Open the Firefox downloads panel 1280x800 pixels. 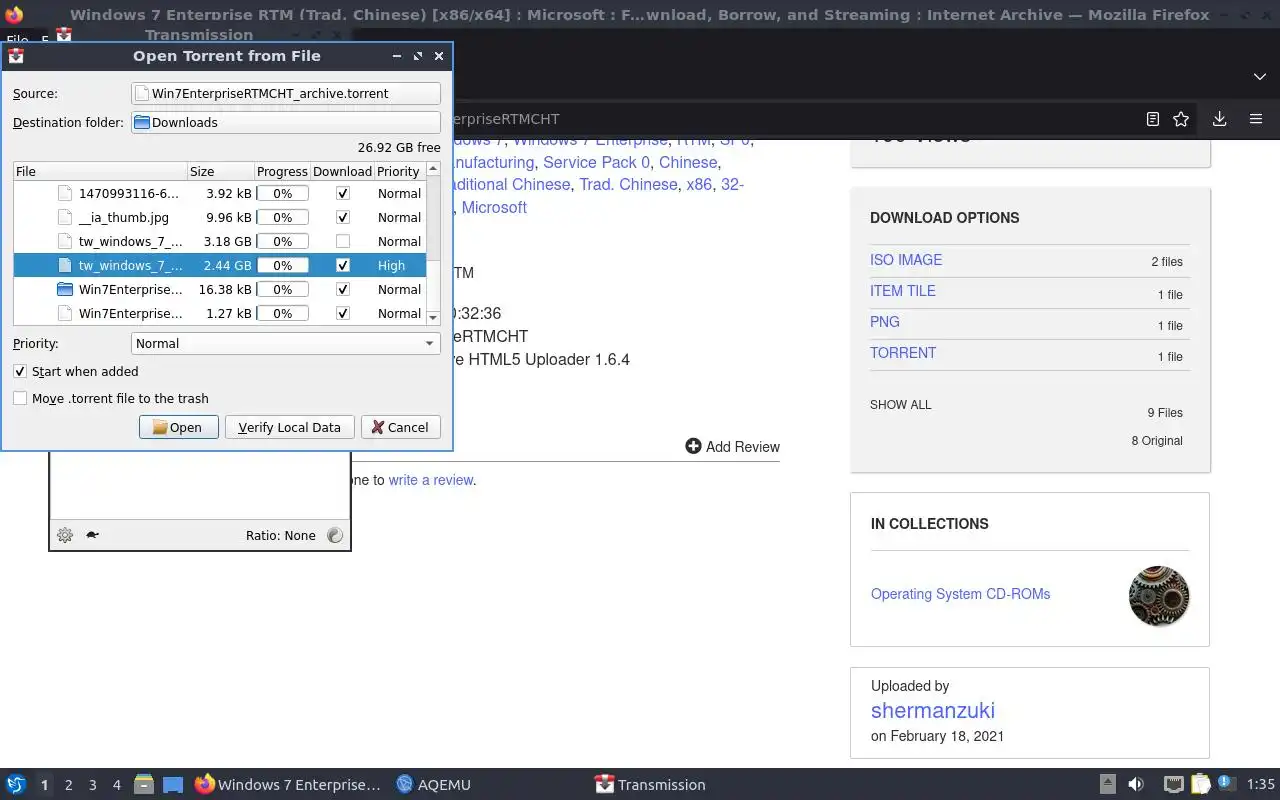(x=1219, y=119)
